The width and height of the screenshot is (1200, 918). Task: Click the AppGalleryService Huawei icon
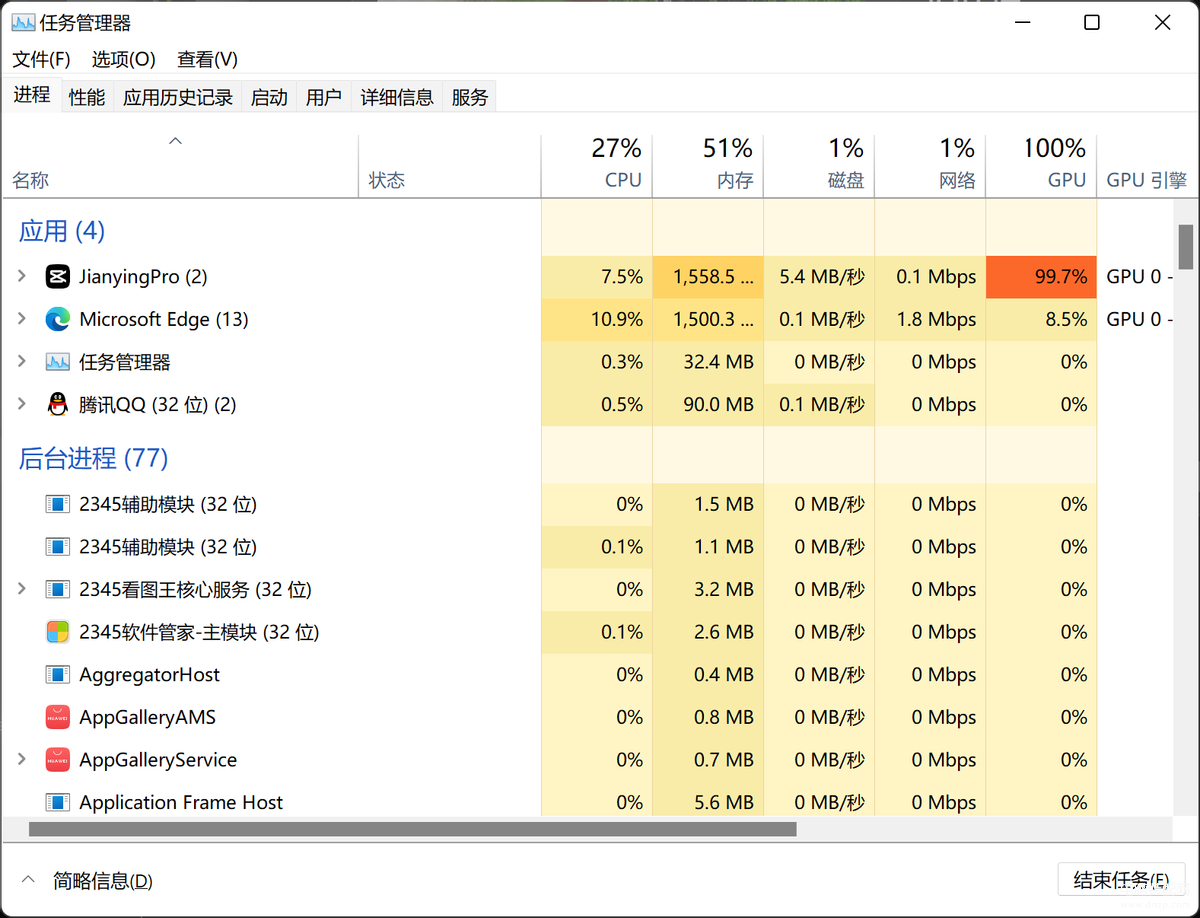pos(57,760)
